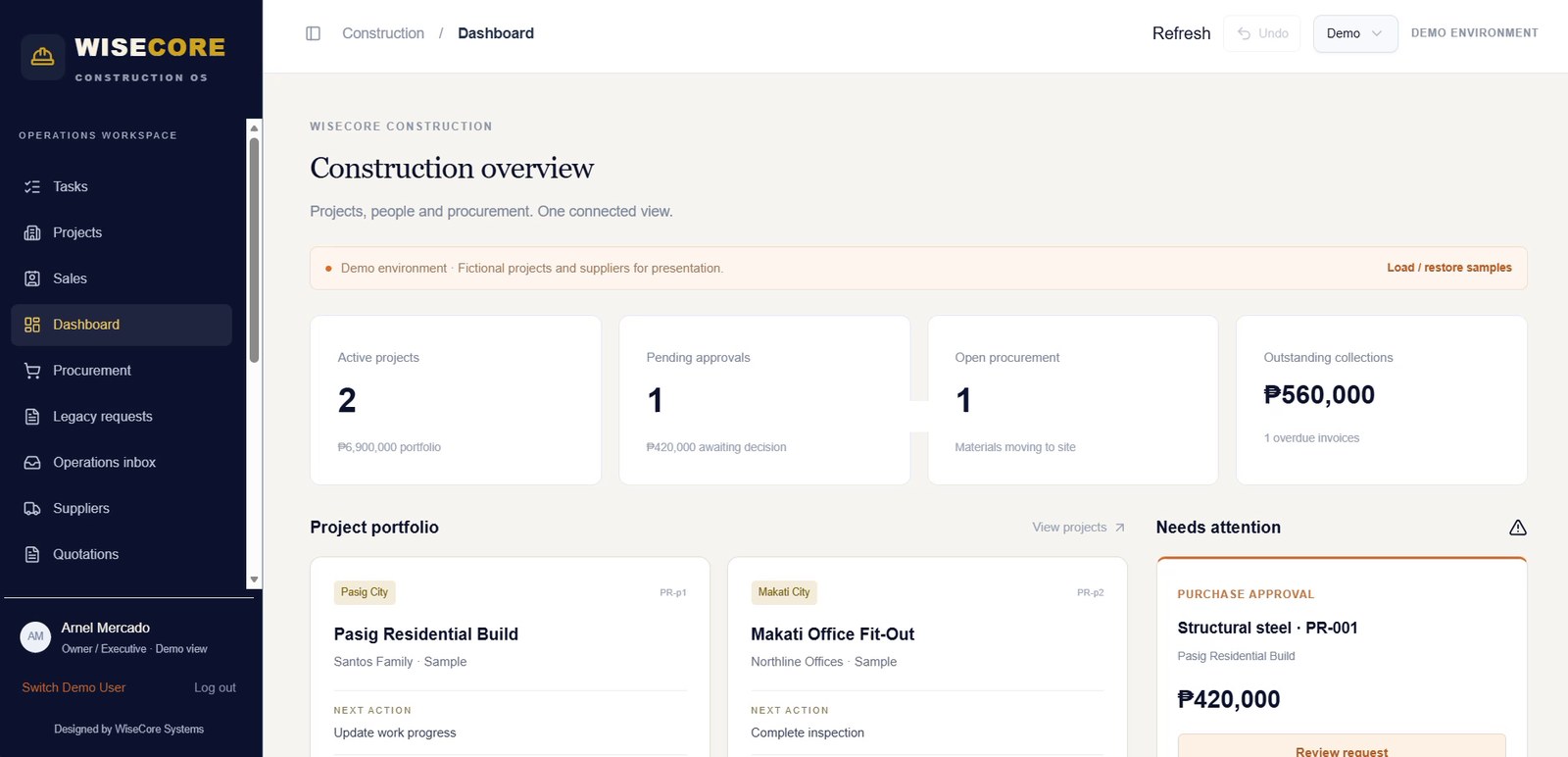
Task: Click the Needs attention warning triangle icon
Action: 1518,528
